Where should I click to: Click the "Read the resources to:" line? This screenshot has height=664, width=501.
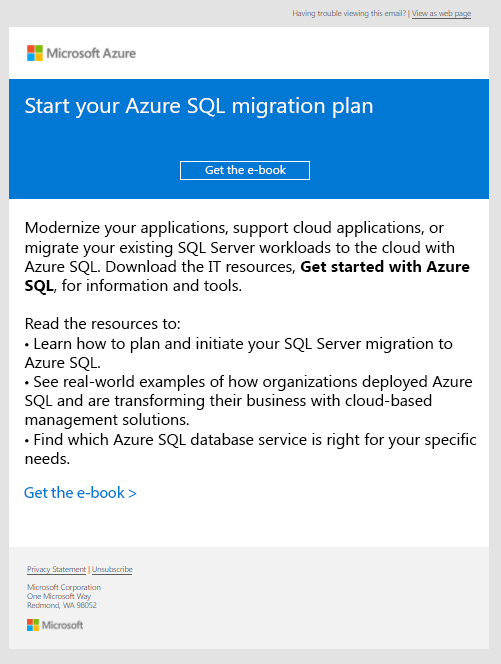(x=102, y=324)
